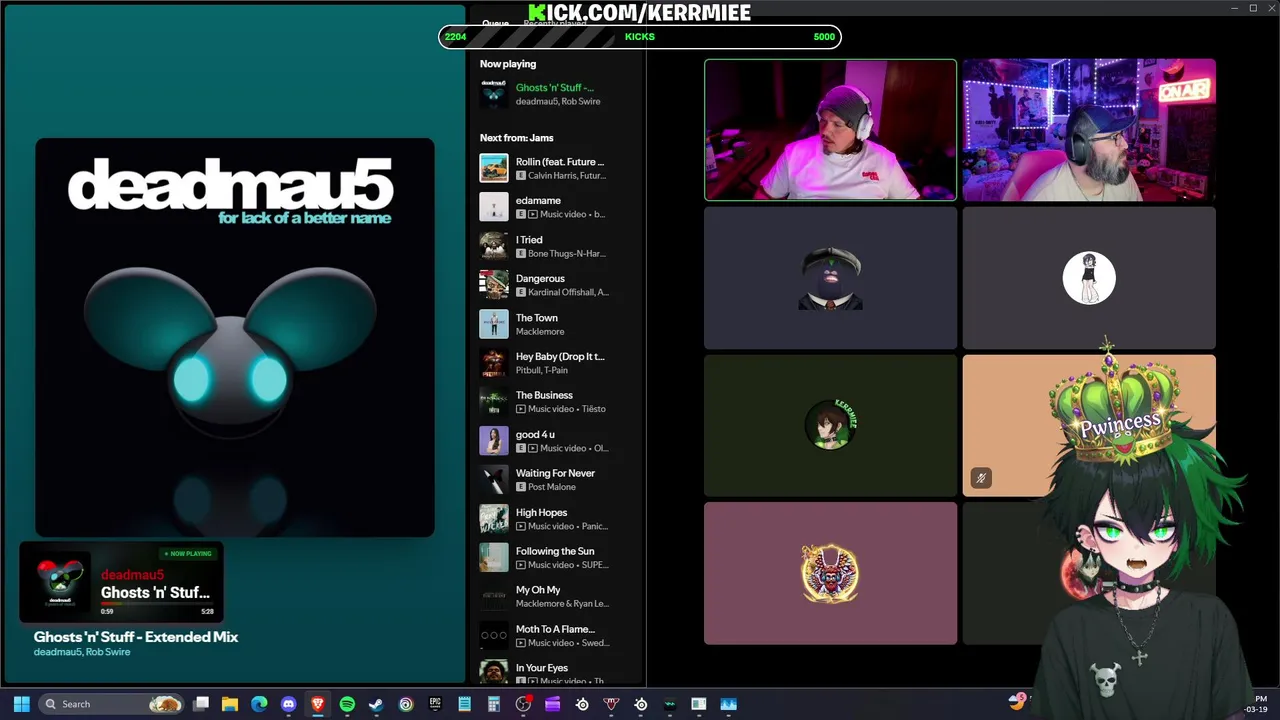Click the colorful swirl taskbar icon after Steam
1280x720 pixels.
pos(406,704)
